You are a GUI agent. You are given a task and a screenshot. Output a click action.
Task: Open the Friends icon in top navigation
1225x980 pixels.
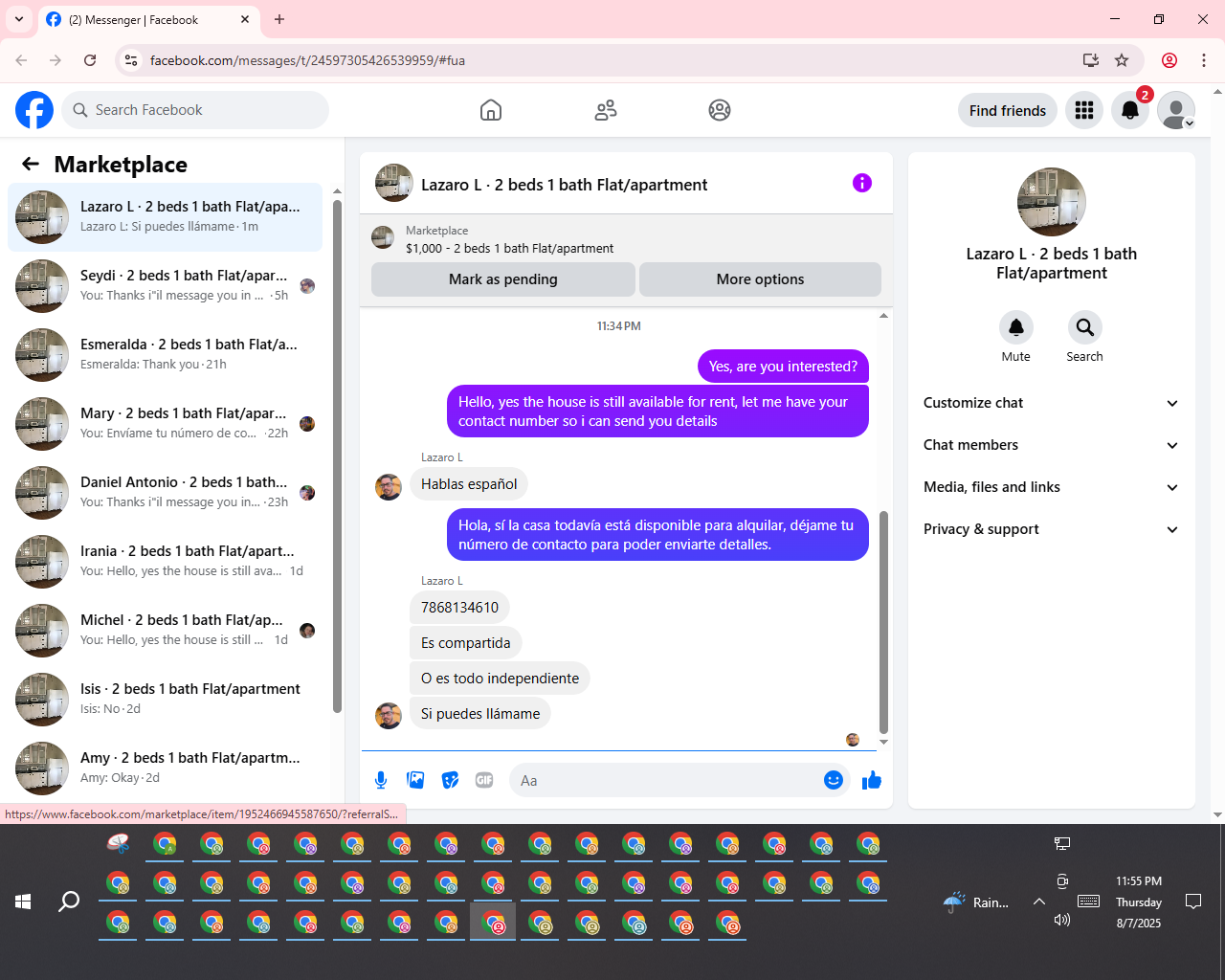click(x=606, y=110)
